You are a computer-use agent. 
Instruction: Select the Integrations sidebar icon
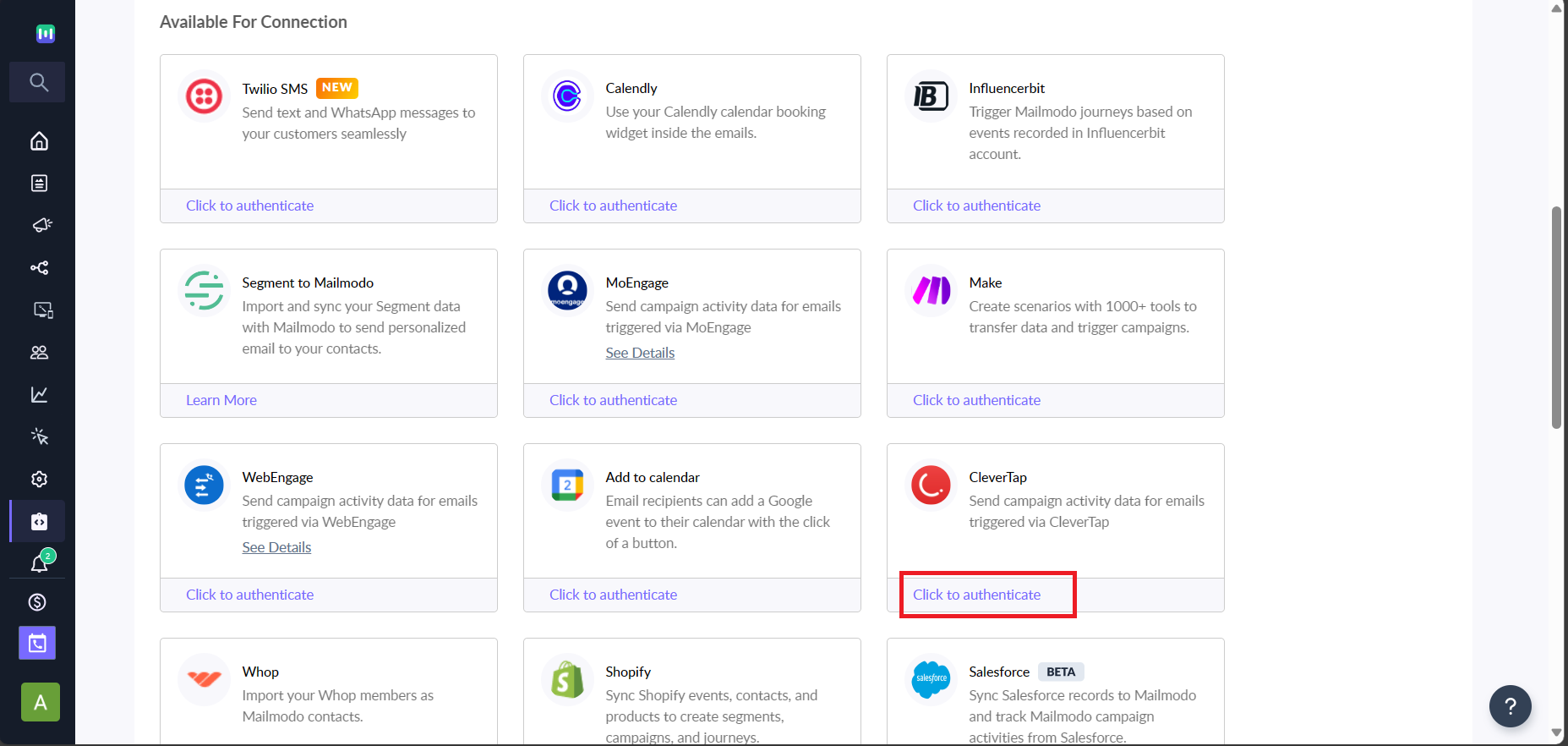tap(39, 522)
